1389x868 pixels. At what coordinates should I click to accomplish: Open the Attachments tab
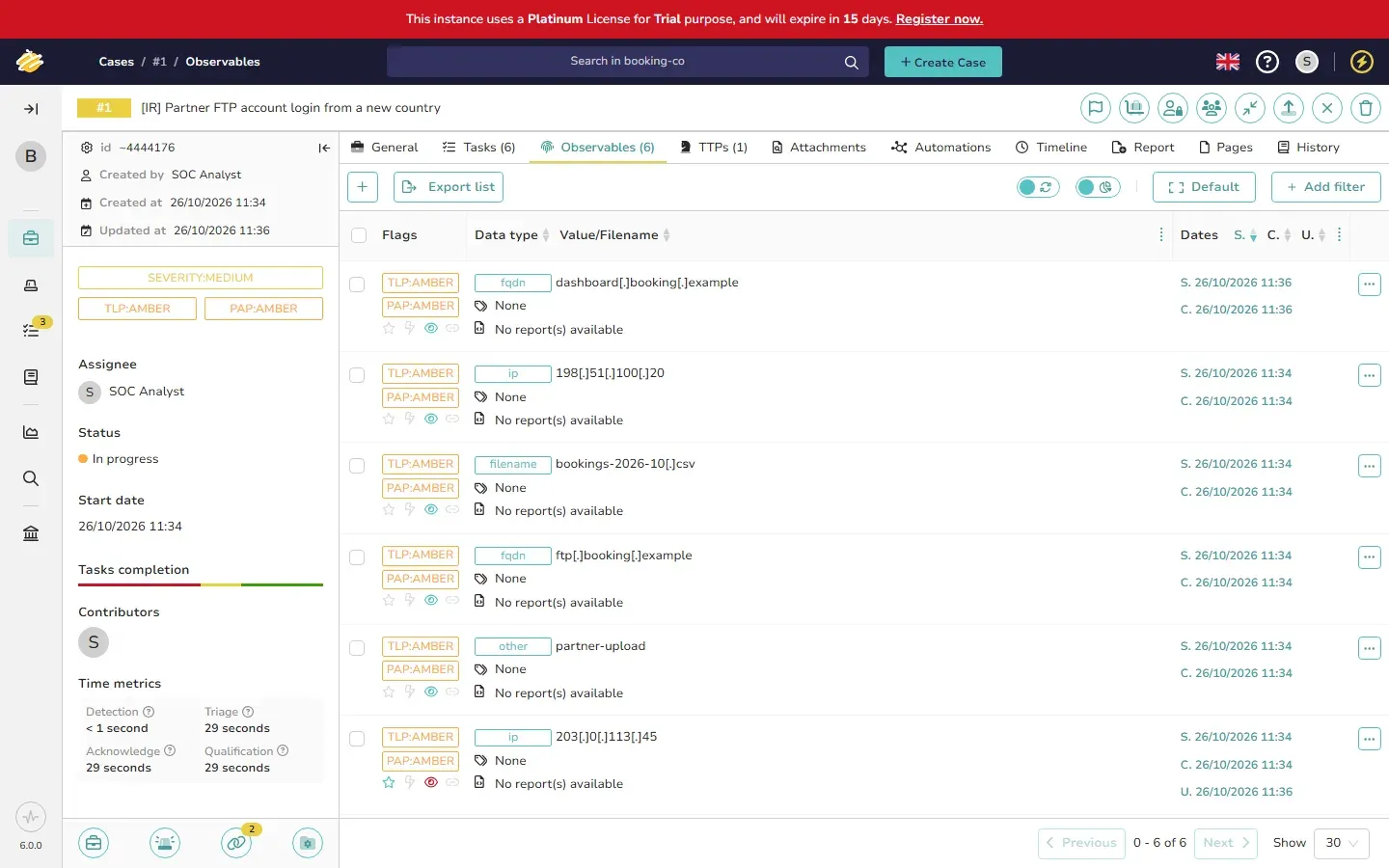(x=819, y=148)
